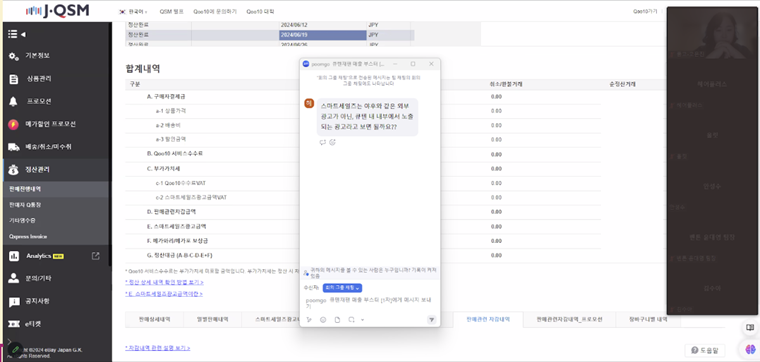
Task: Attach a file in chat toolbar
Action: pos(337,319)
